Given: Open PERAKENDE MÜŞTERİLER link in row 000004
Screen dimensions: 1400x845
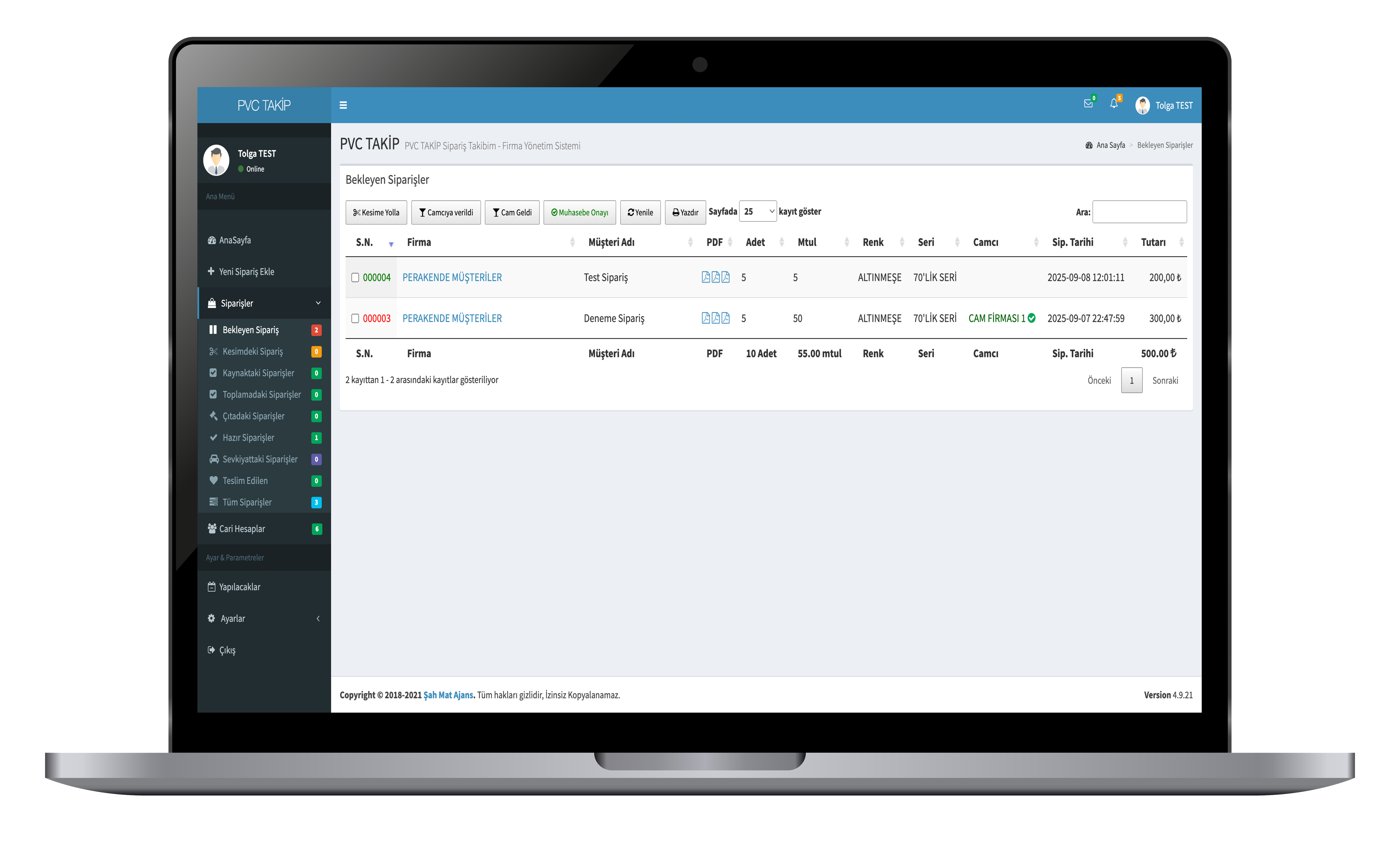Looking at the screenshot, I should (x=452, y=278).
